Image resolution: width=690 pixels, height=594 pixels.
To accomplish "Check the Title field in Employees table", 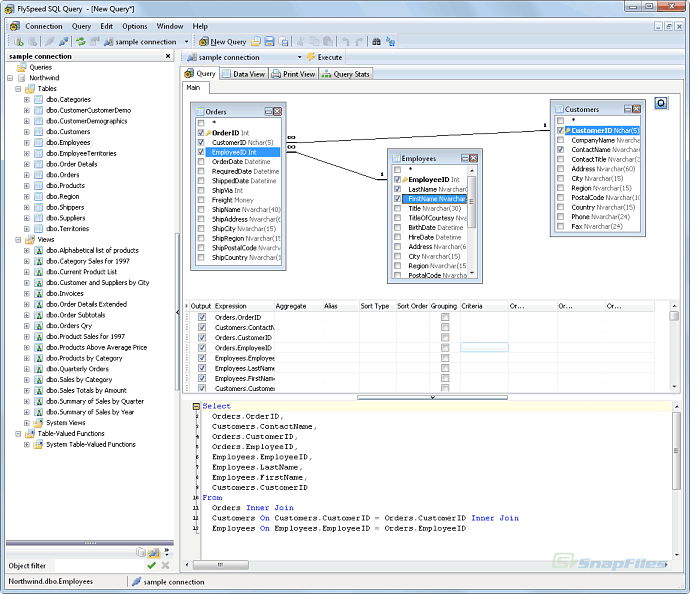I will (x=397, y=209).
